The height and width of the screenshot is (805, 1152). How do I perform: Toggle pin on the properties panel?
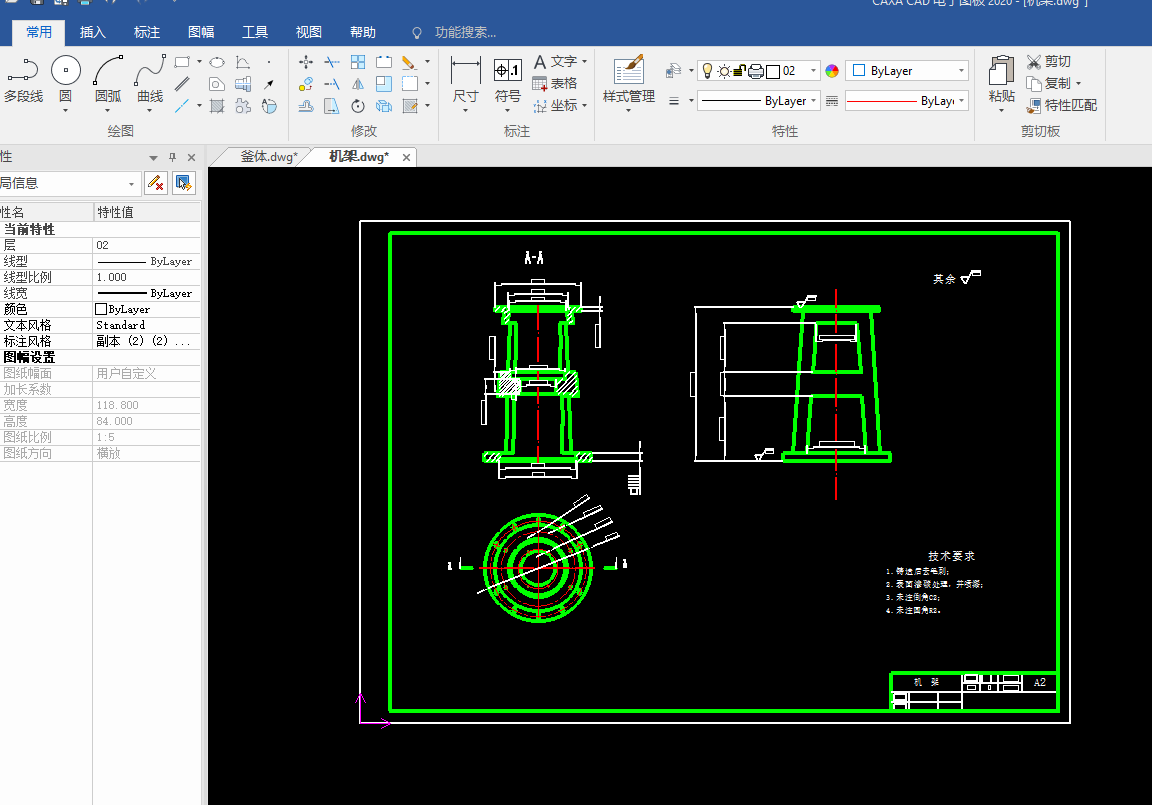tap(172, 157)
